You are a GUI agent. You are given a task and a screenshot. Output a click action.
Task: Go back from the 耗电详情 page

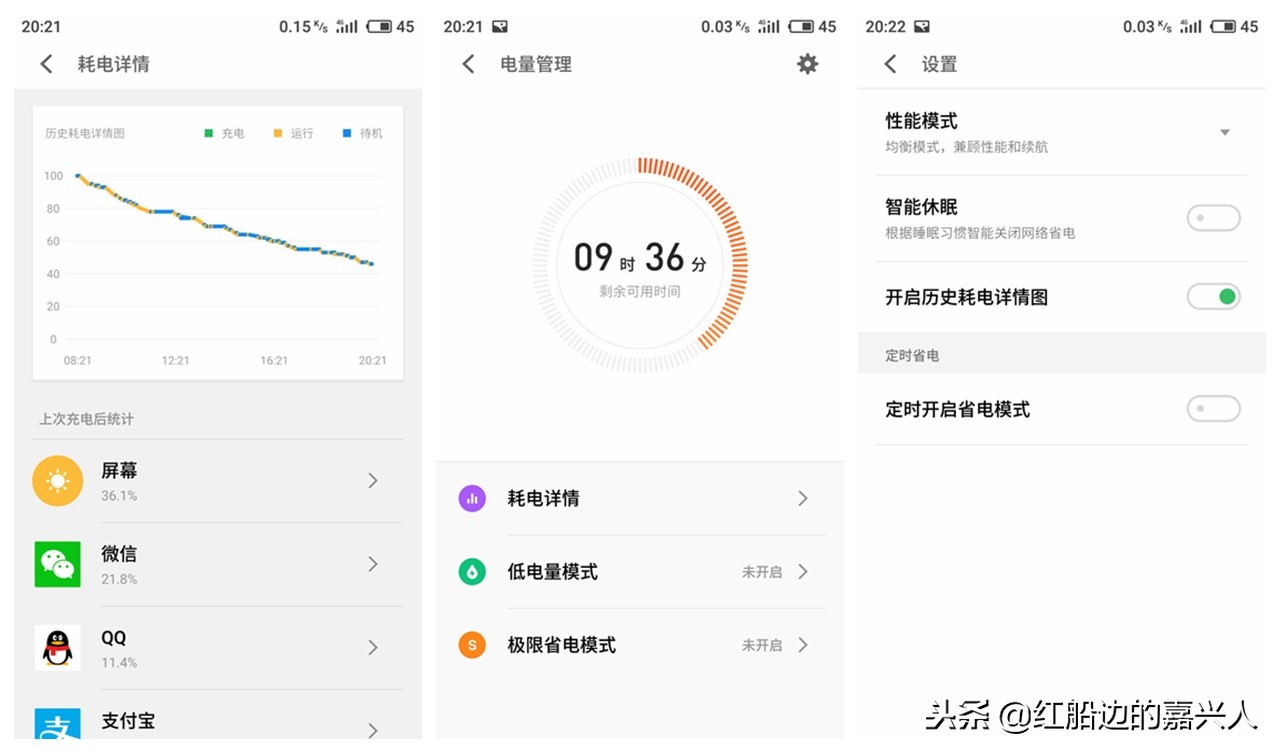pyautogui.click(x=46, y=64)
